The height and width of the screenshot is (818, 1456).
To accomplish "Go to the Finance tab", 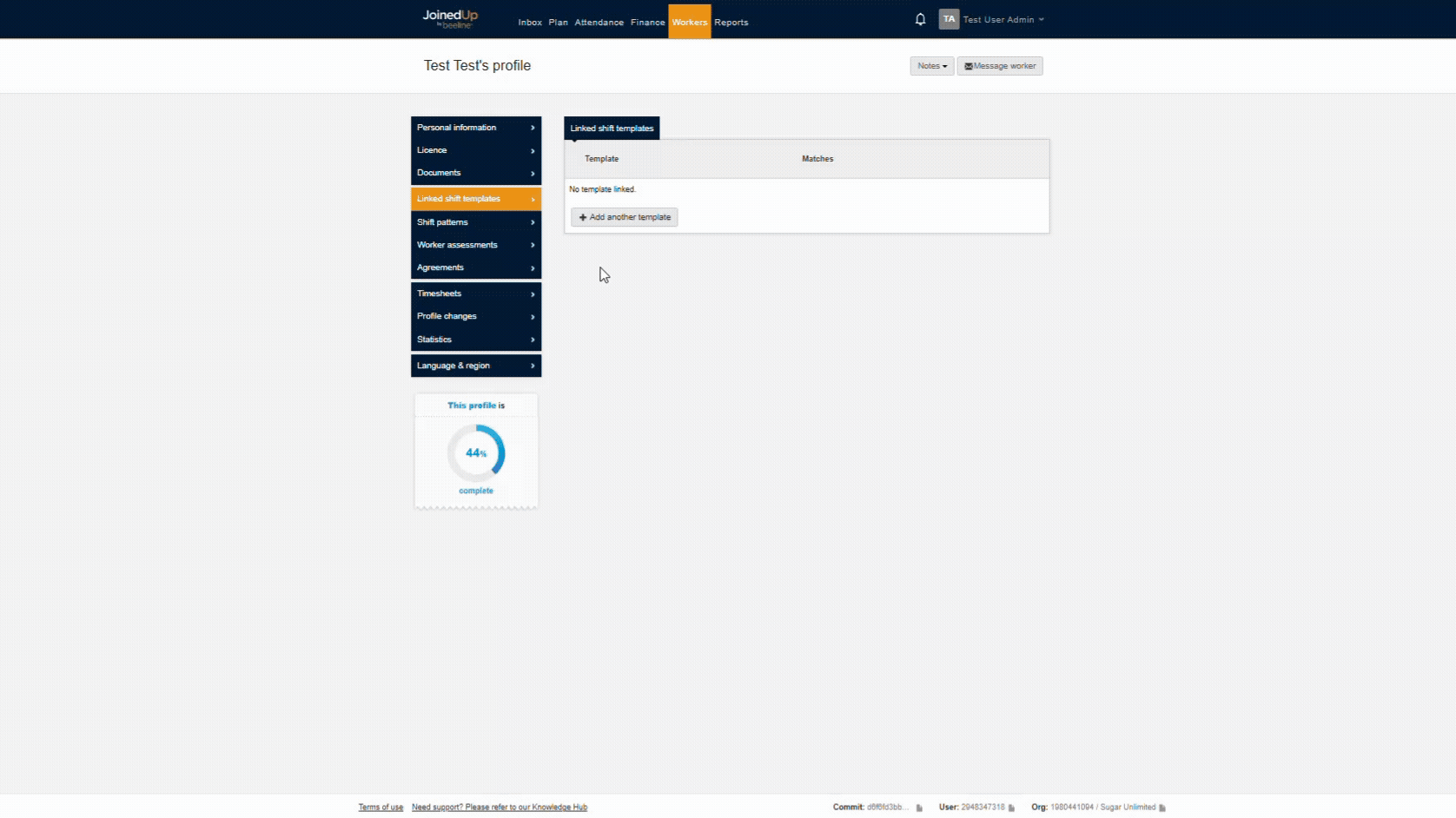I will click(647, 23).
